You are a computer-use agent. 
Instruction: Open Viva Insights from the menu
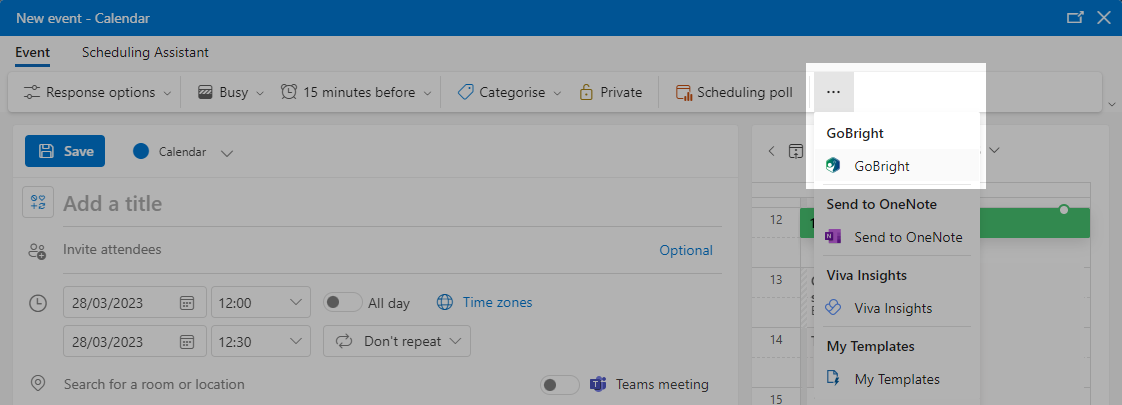coord(896,308)
